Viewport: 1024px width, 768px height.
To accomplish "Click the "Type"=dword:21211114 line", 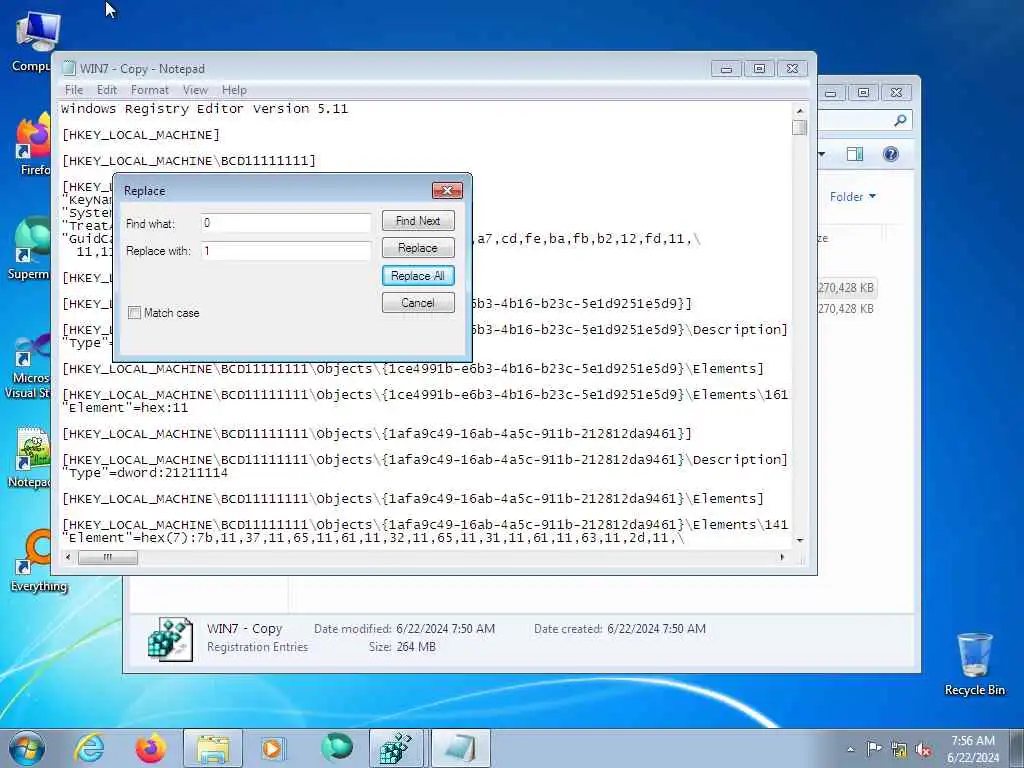I will pos(145,473).
